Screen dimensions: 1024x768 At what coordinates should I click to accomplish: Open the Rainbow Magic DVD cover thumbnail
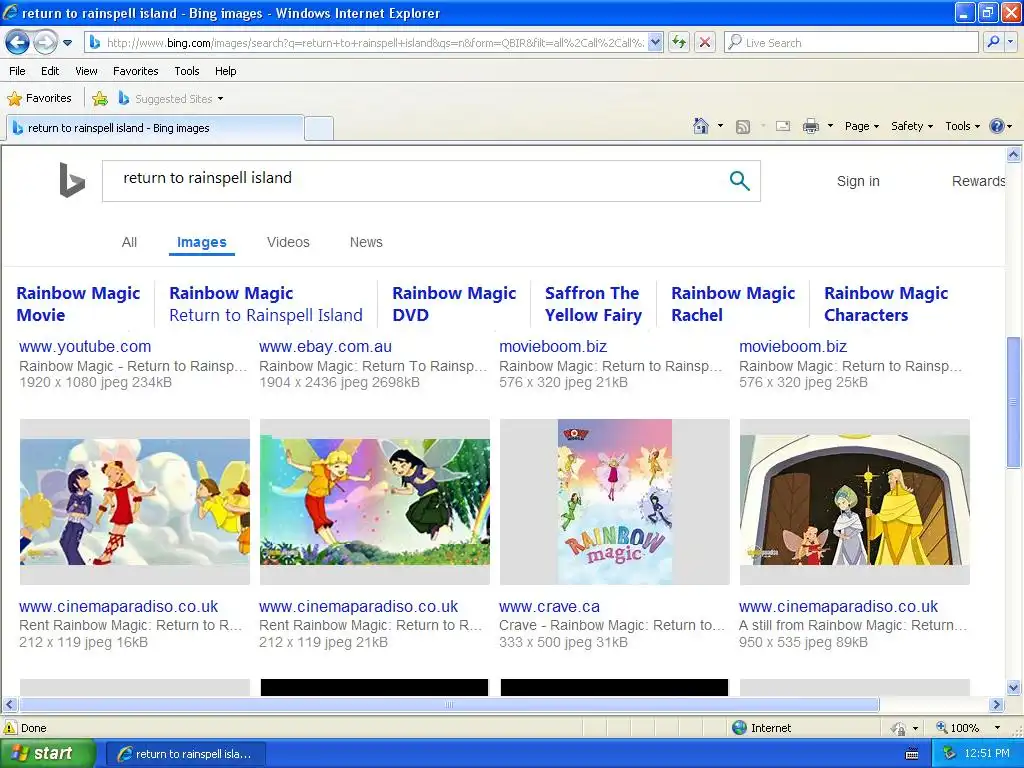(x=615, y=502)
